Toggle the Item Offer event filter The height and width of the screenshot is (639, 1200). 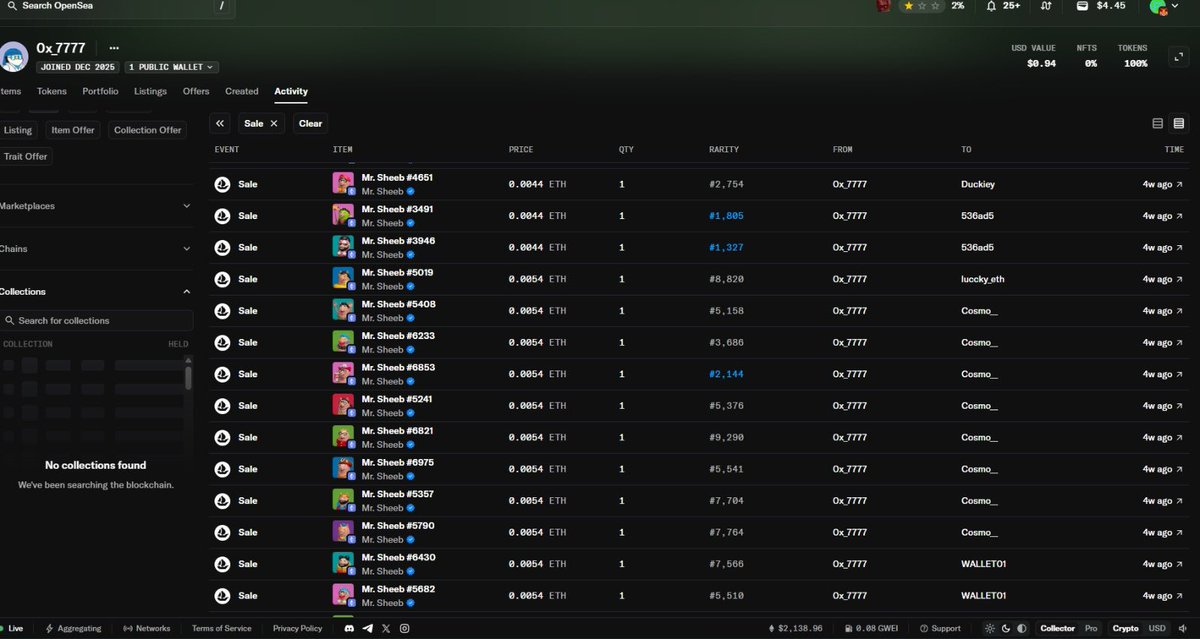click(x=73, y=130)
